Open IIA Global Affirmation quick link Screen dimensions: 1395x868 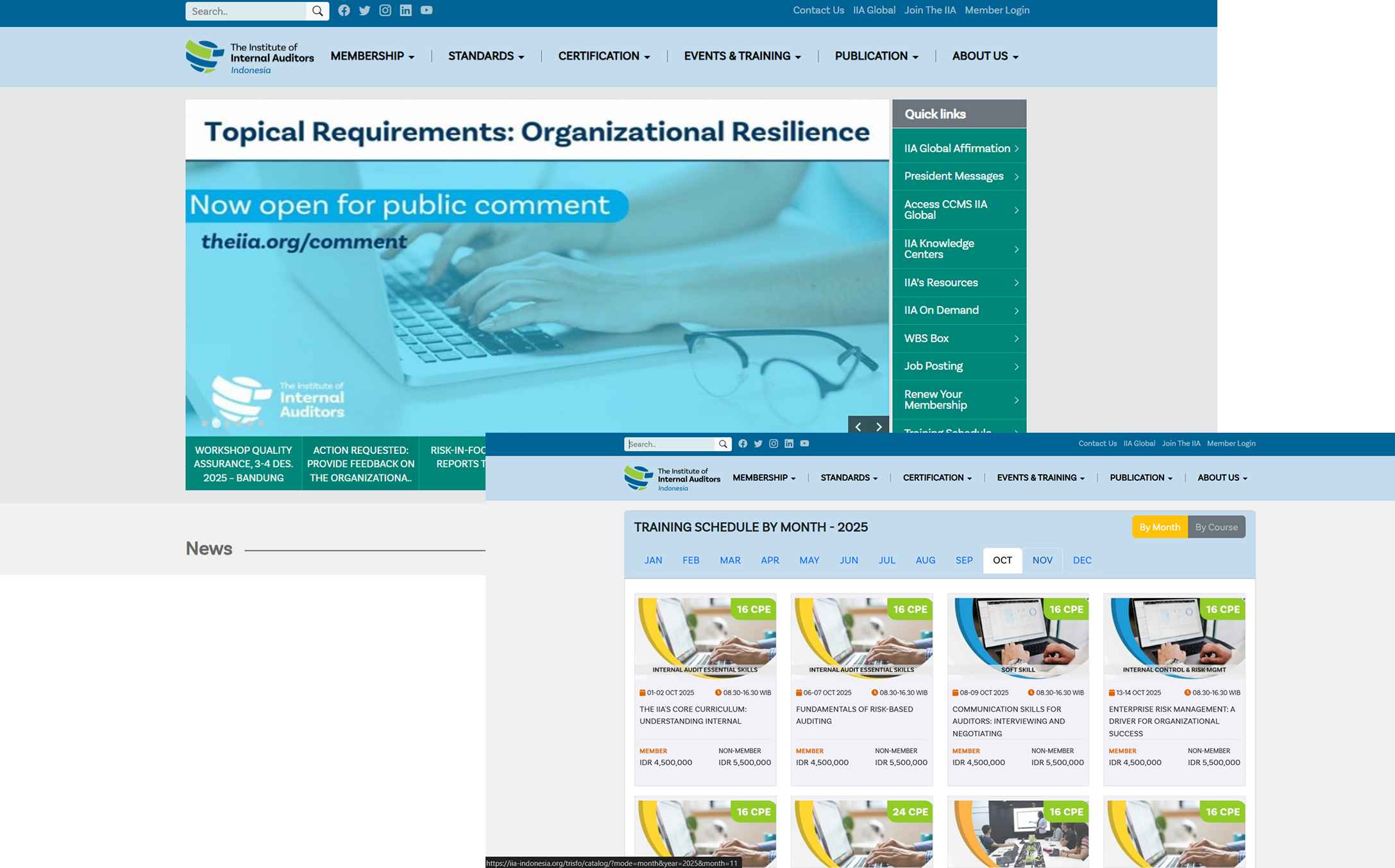point(959,149)
